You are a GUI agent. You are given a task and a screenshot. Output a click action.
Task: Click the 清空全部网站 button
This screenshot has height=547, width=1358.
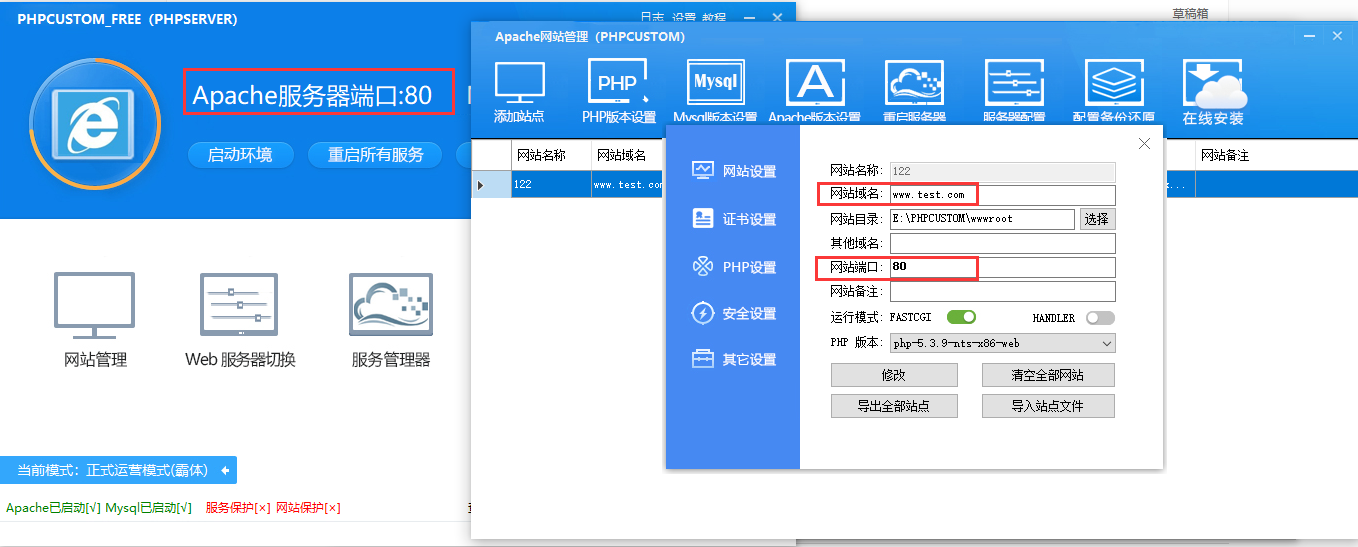pos(1048,375)
